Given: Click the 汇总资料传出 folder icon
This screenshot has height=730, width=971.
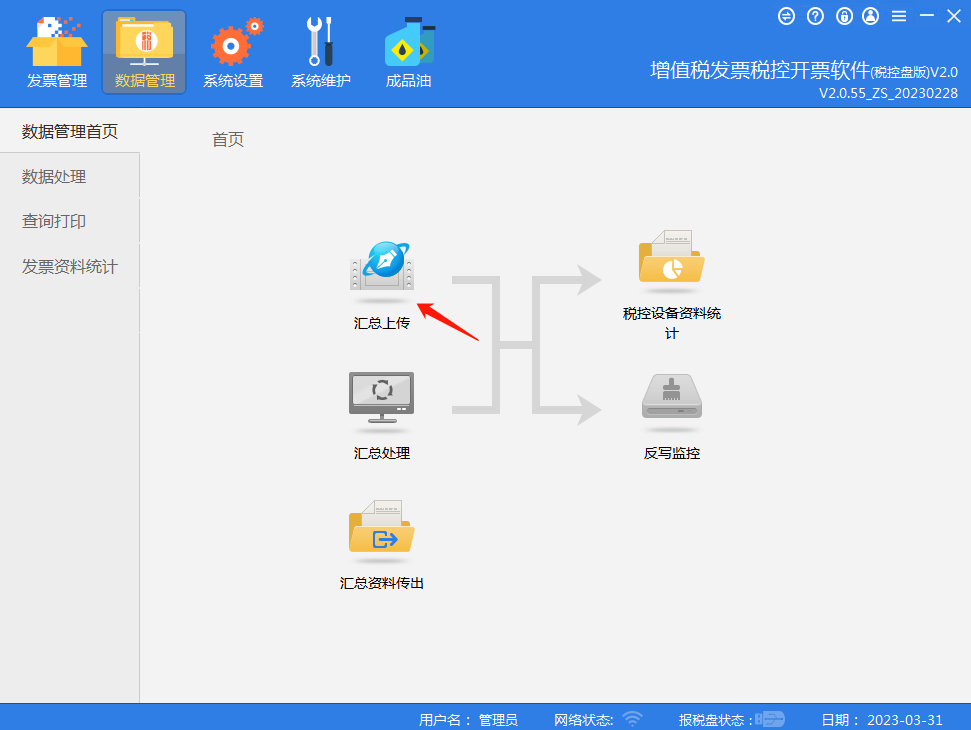Looking at the screenshot, I should point(381,527).
